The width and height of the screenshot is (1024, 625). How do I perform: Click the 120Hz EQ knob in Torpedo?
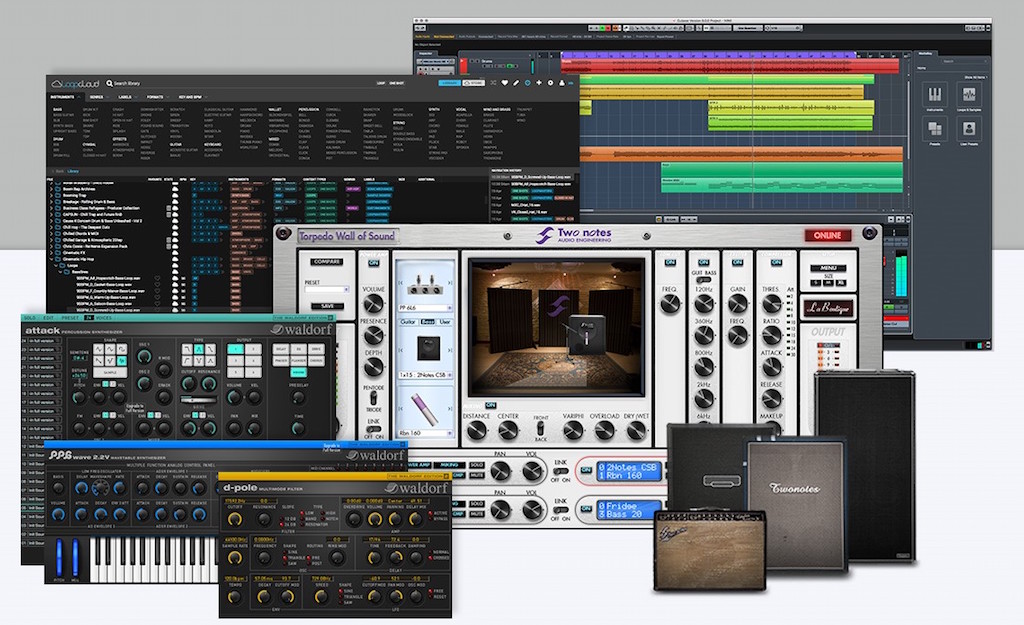click(x=703, y=304)
